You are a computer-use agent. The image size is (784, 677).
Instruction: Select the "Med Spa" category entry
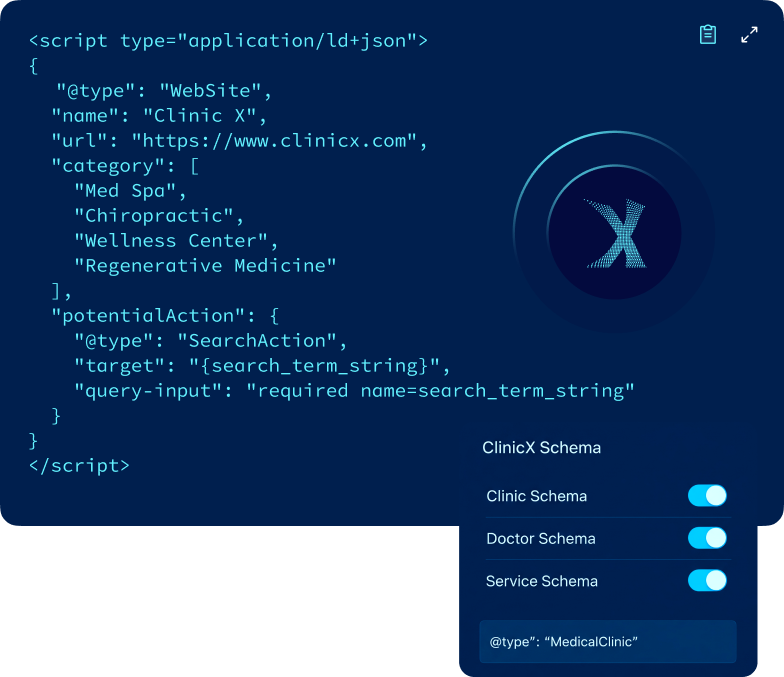click(x=130, y=191)
